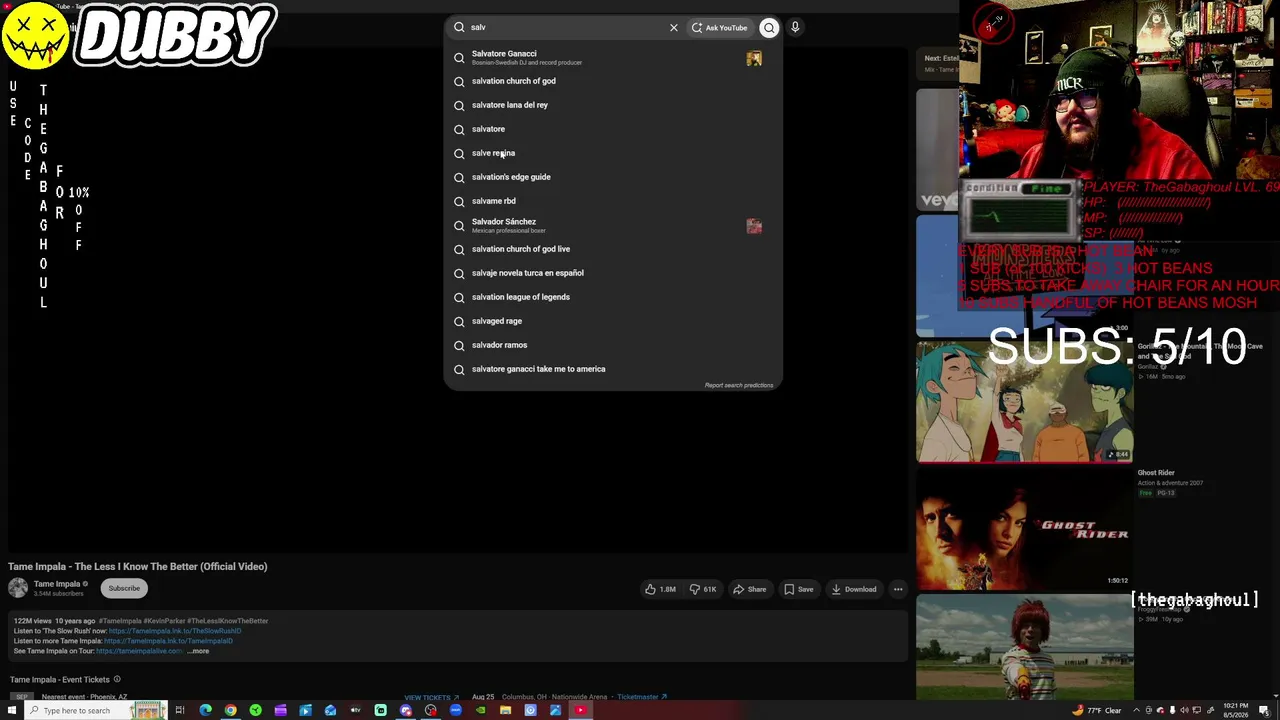Clear the YouTube search text with the X

[673, 28]
